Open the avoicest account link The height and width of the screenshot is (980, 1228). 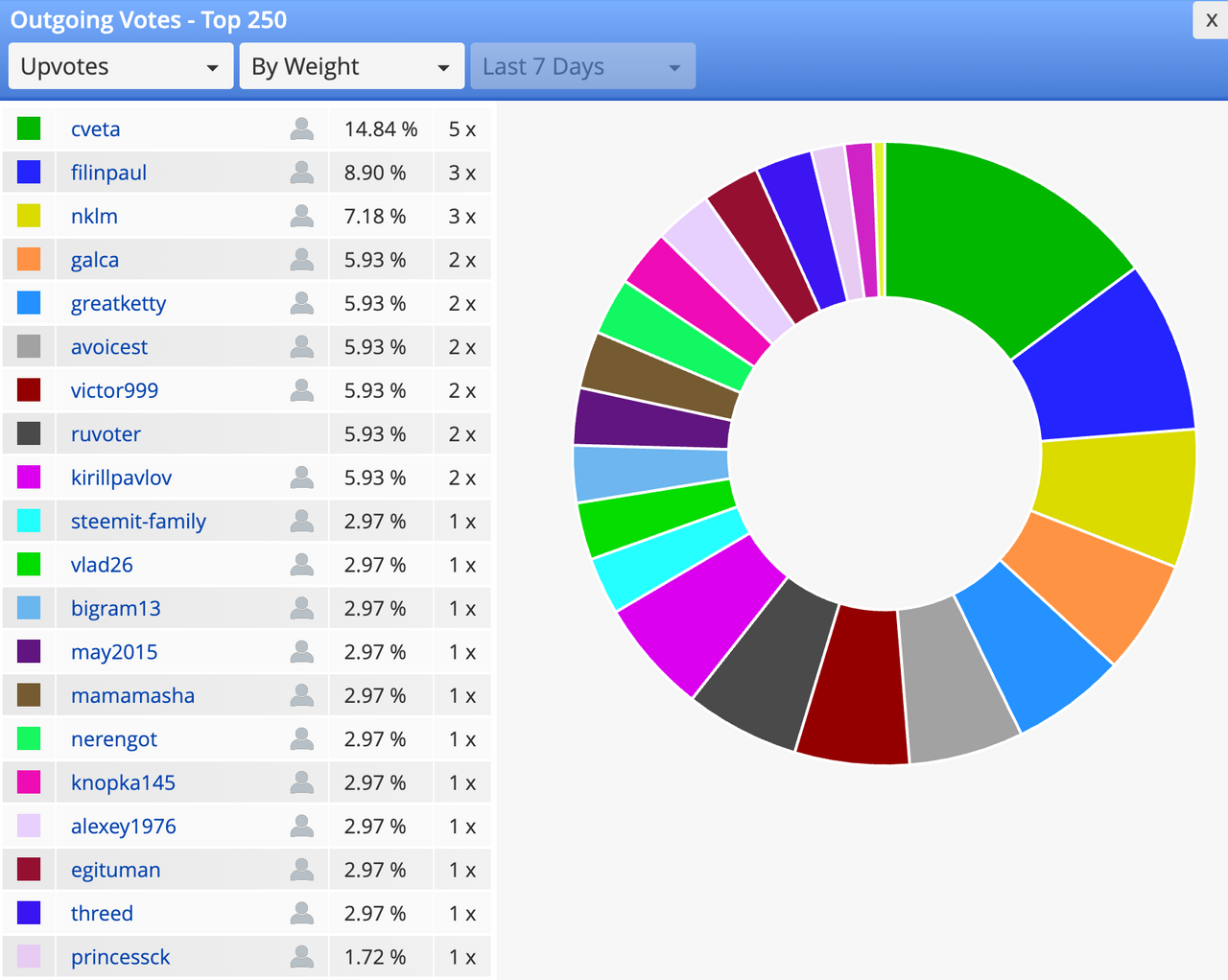pos(109,347)
